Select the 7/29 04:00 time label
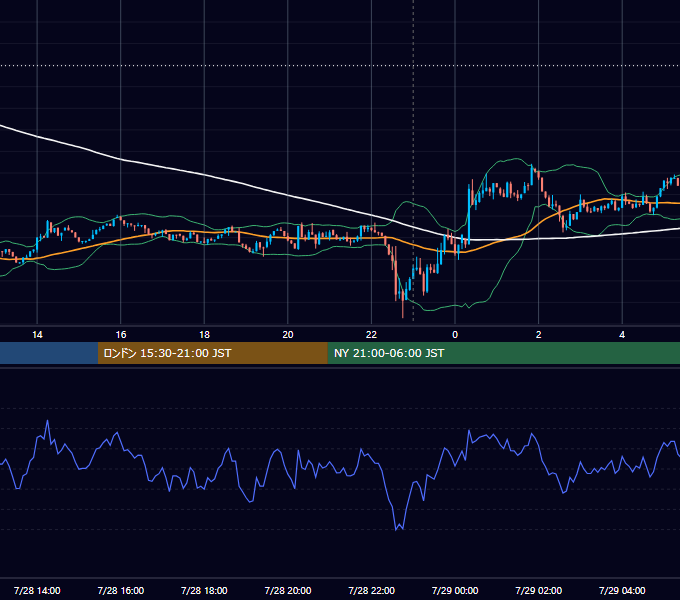 (622, 590)
